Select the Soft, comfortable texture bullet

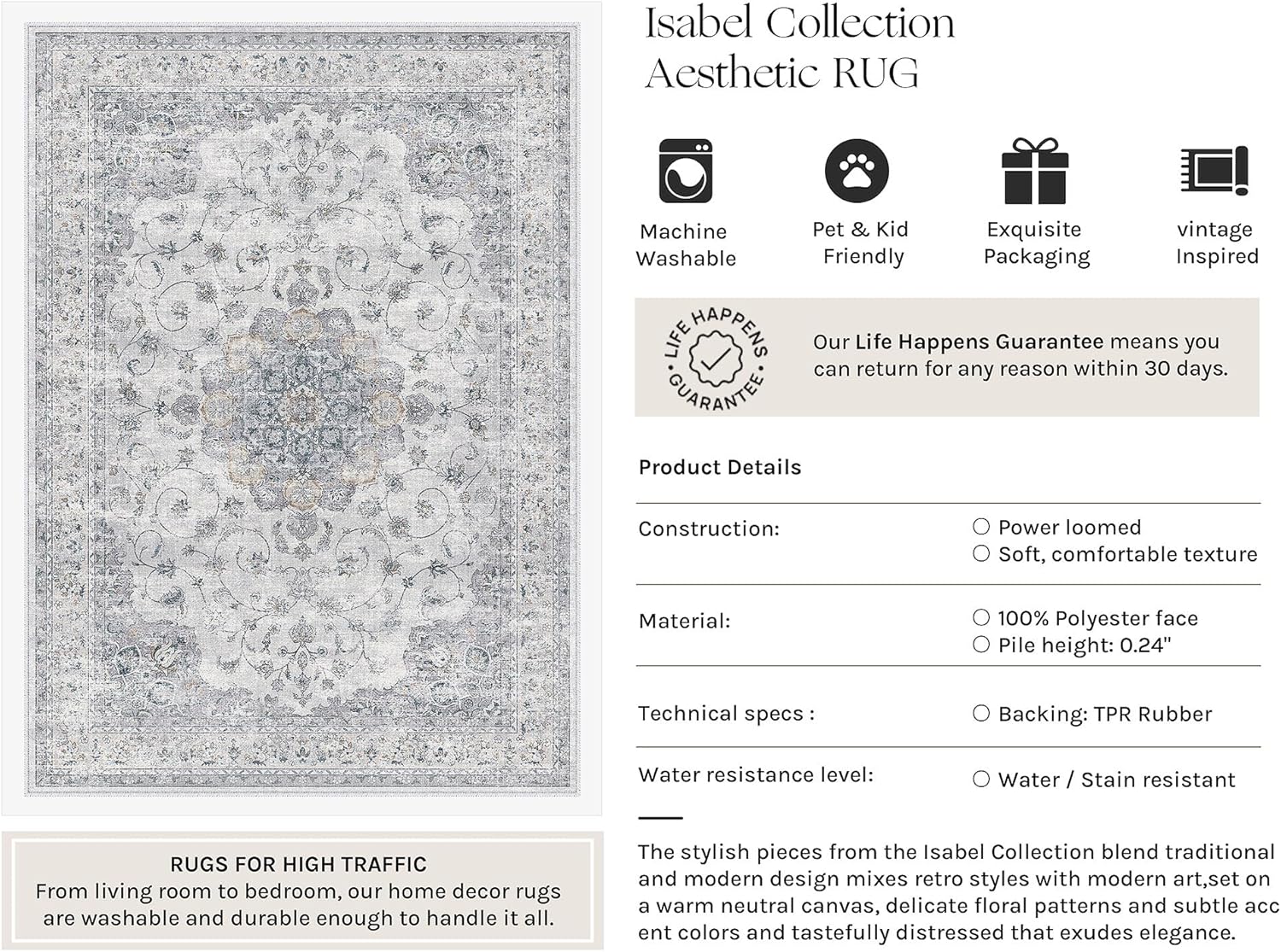tap(981, 554)
